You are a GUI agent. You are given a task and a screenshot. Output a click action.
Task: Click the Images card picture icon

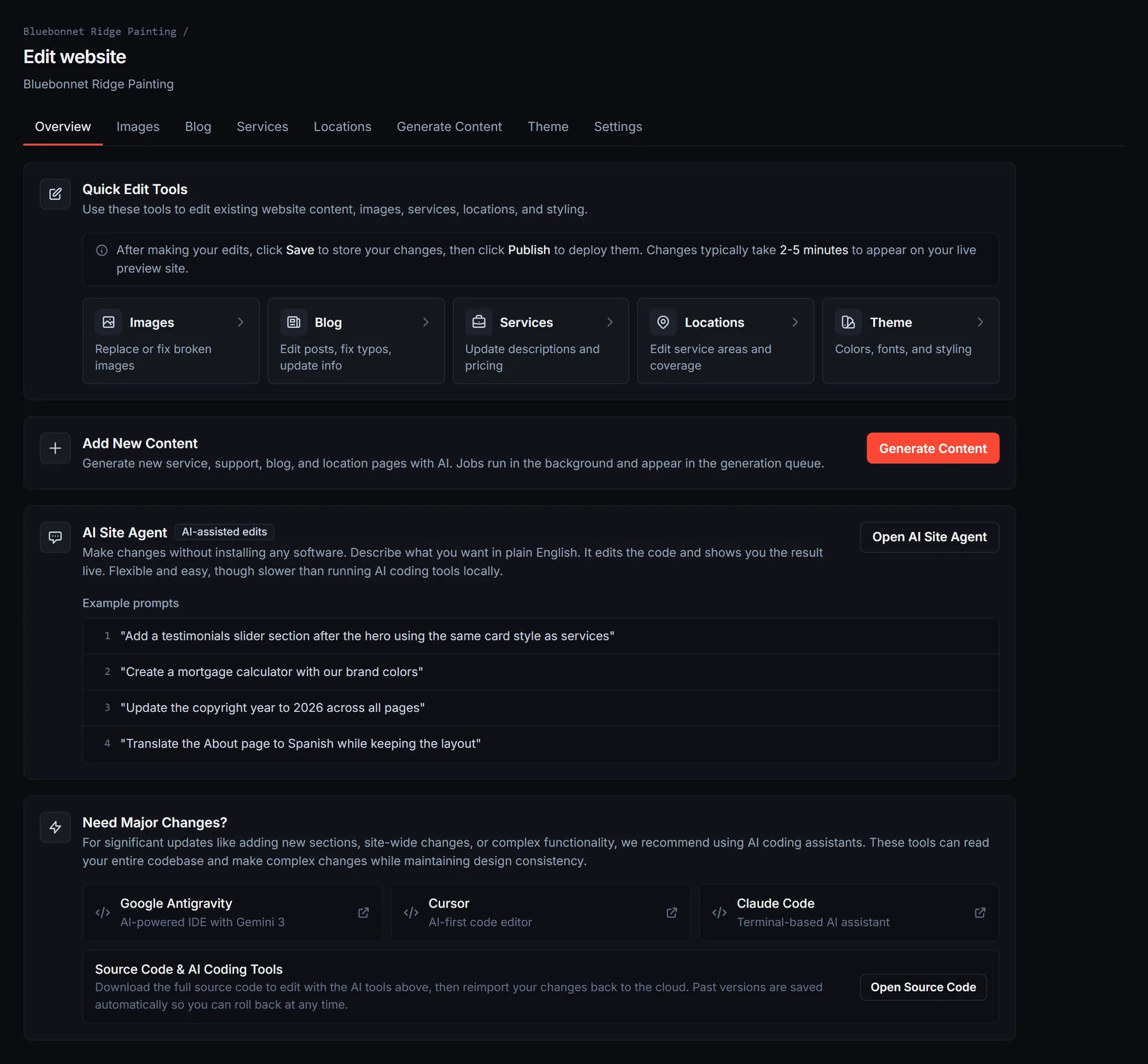point(108,322)
